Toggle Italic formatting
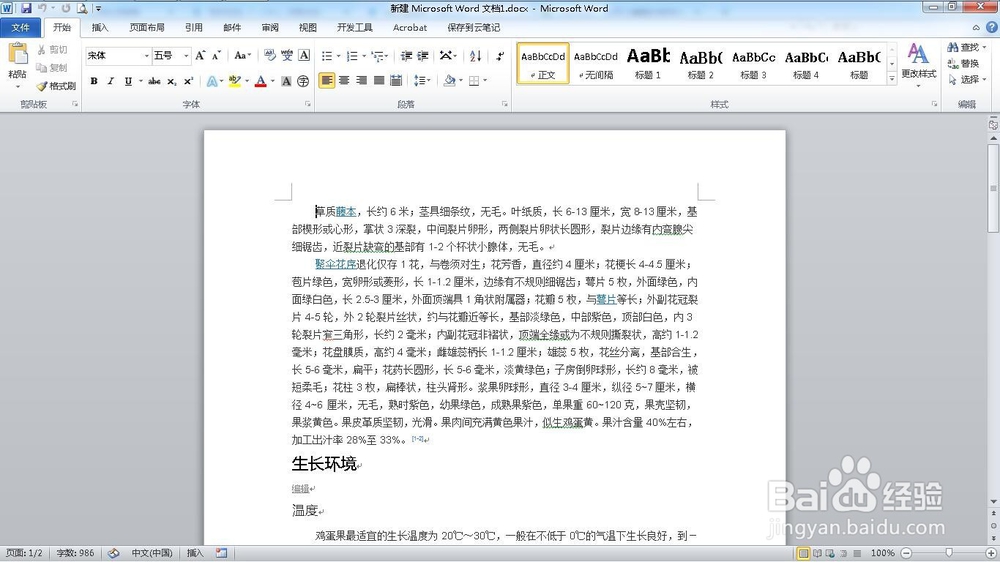 pyautogui.click(x=110, y=81)
